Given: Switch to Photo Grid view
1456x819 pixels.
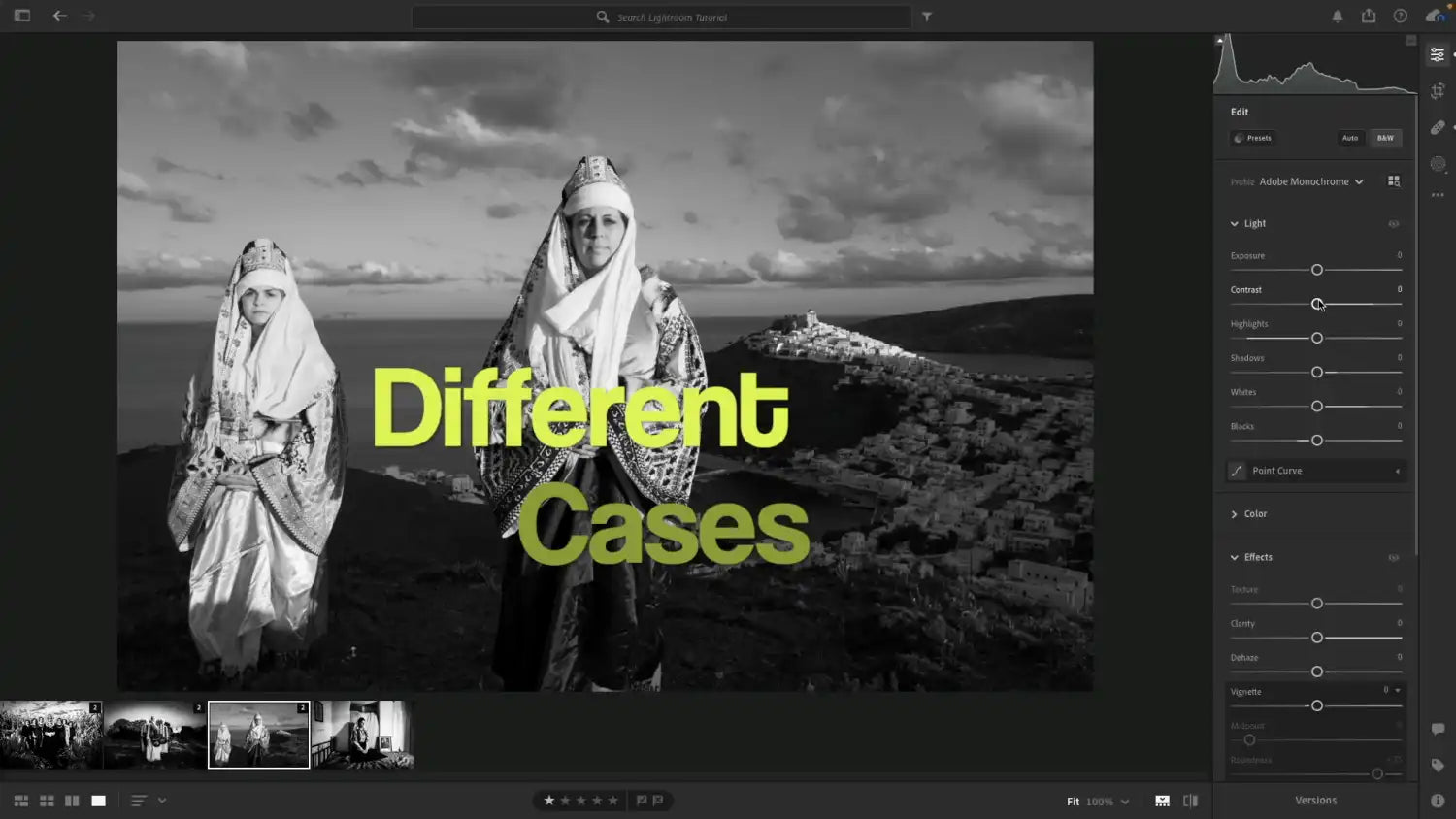Looking at the screenshot, I should (x=19, y=800).
